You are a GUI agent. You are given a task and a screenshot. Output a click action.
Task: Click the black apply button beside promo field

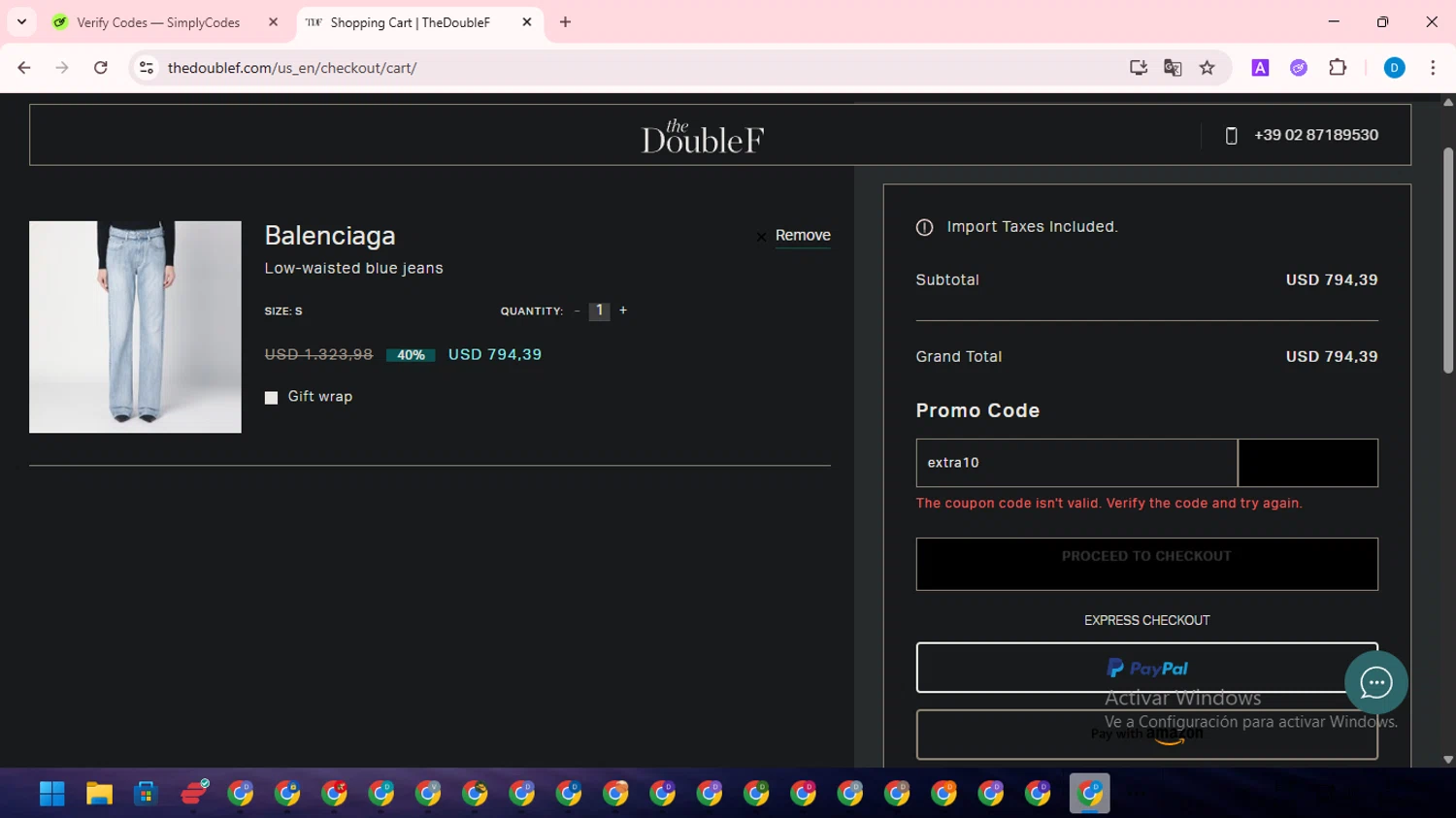[x=1307, y=463]
